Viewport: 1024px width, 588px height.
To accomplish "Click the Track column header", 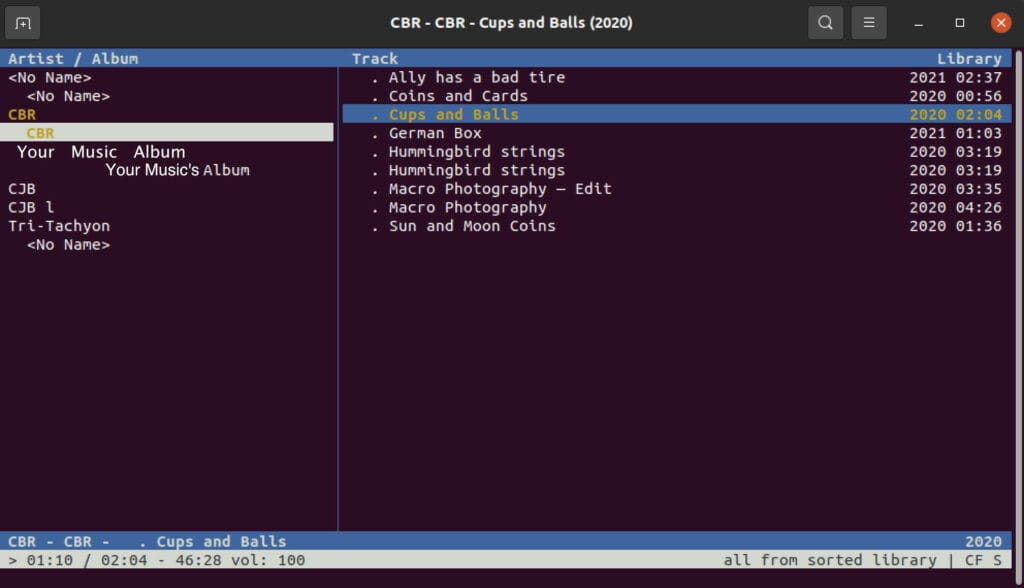I will 375,59.
